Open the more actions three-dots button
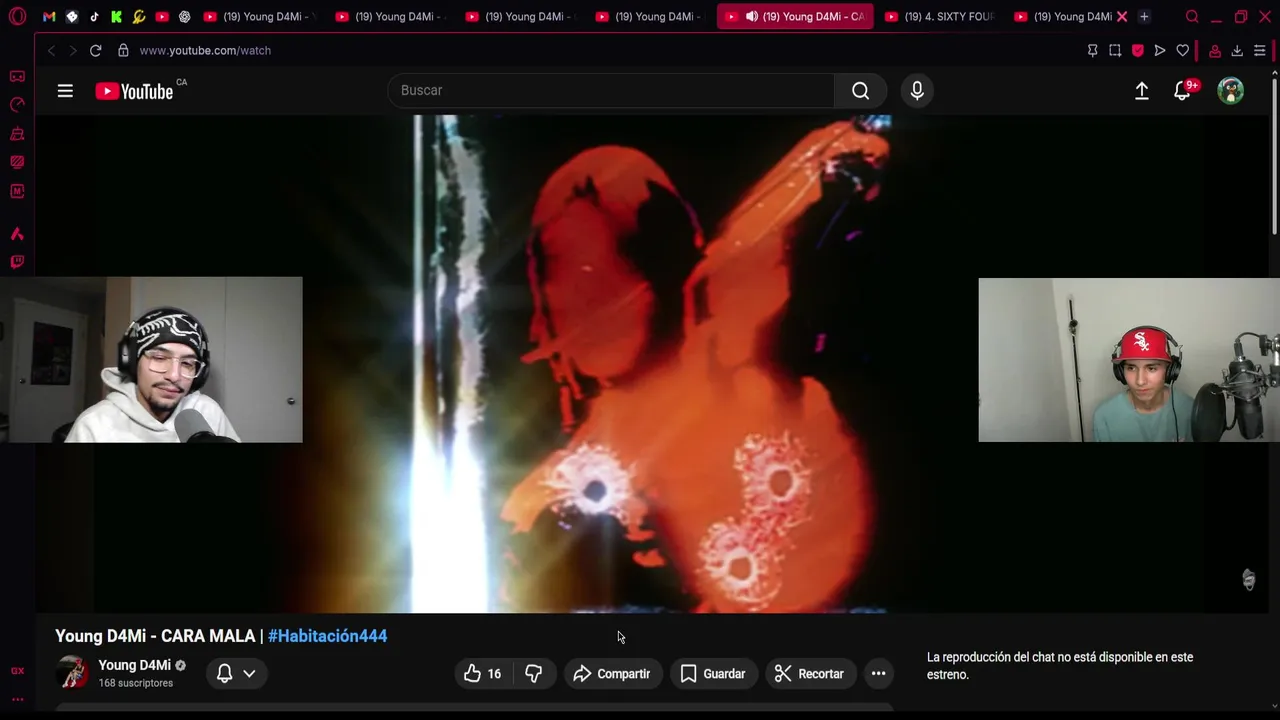This screenshot has width=1280, height=720. click(x=878, y=674)
